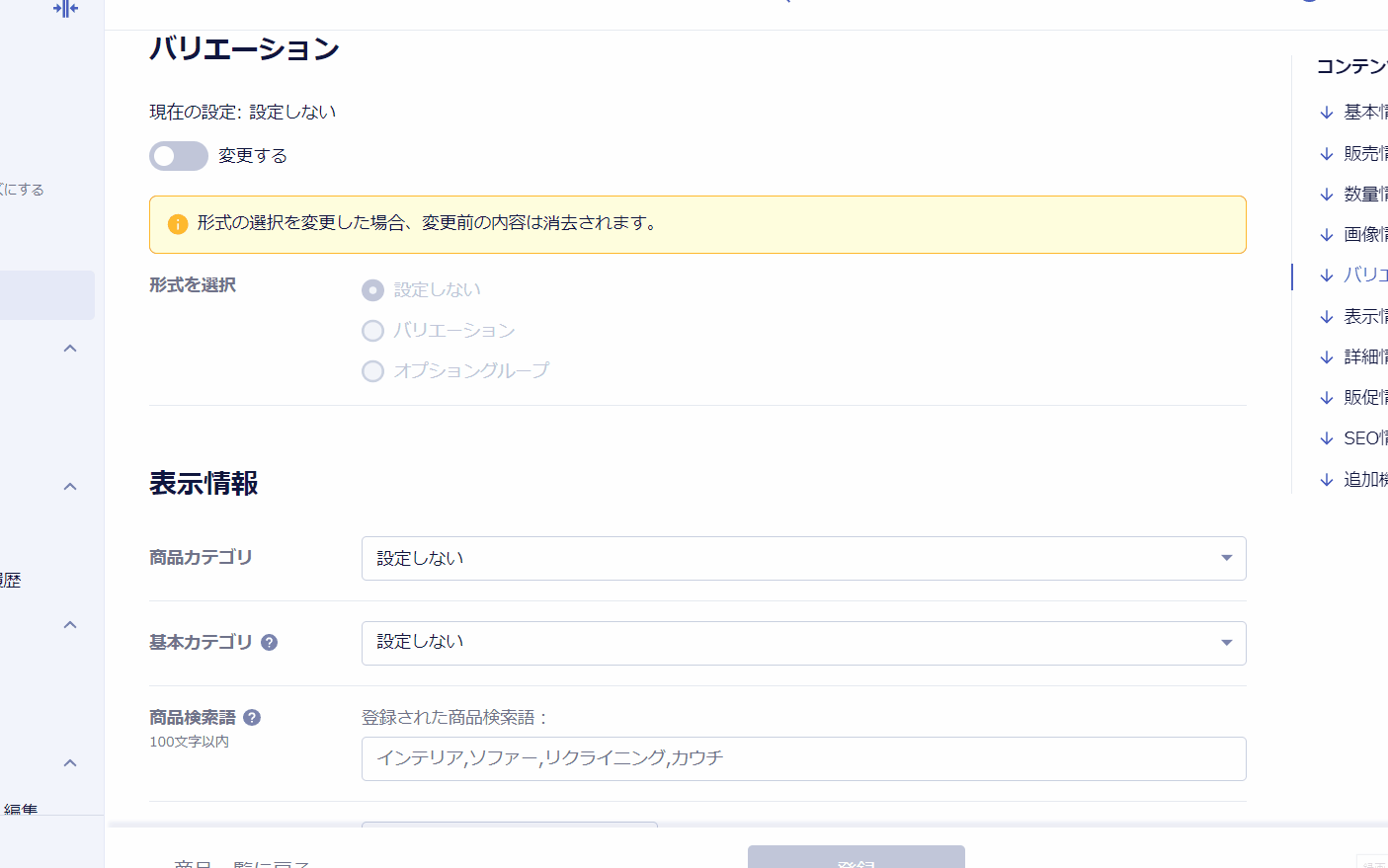
Task: Enable the 変更する toggle switch
Action: click(x=179, y=156)
